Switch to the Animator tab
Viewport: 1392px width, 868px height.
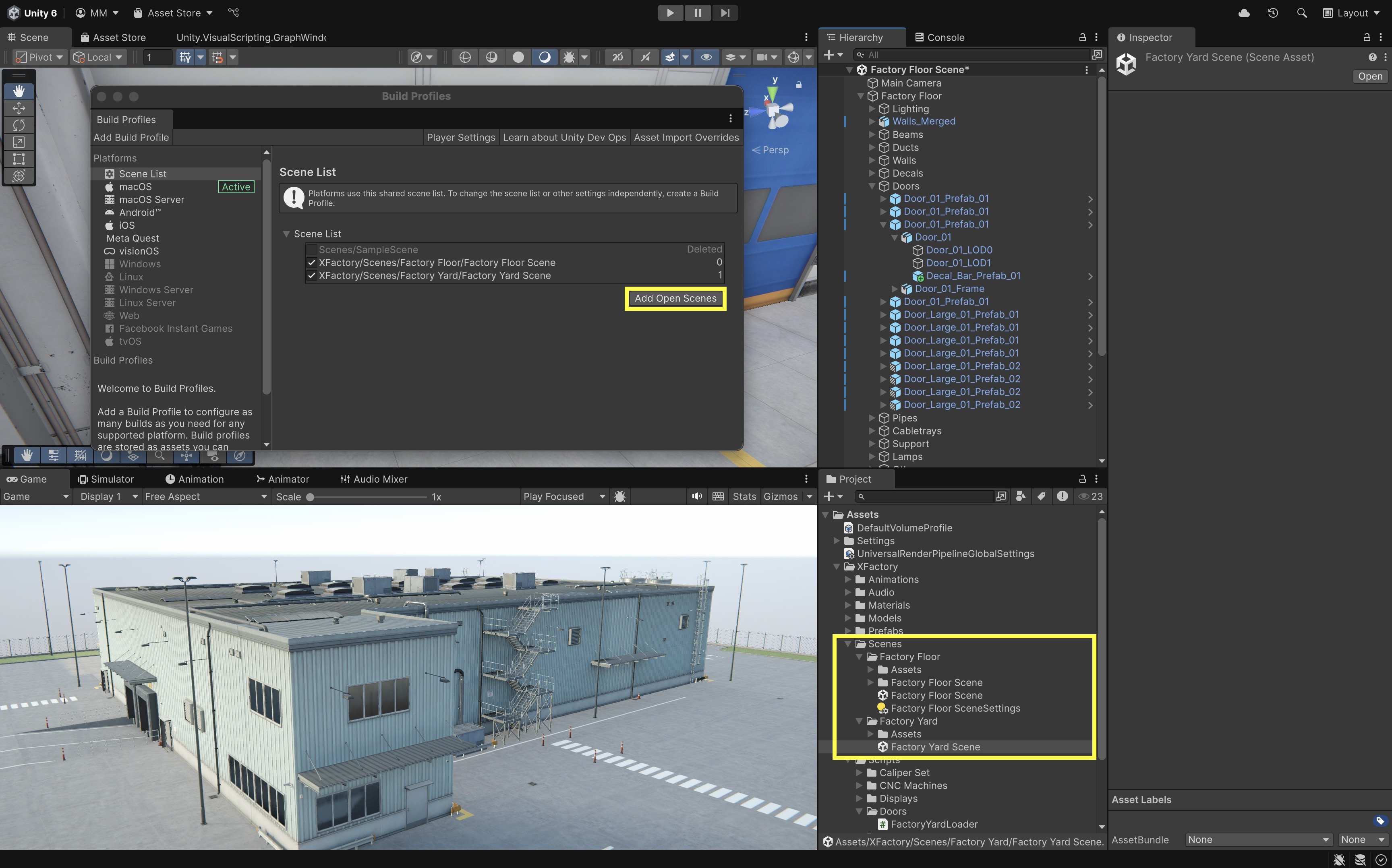282,479
